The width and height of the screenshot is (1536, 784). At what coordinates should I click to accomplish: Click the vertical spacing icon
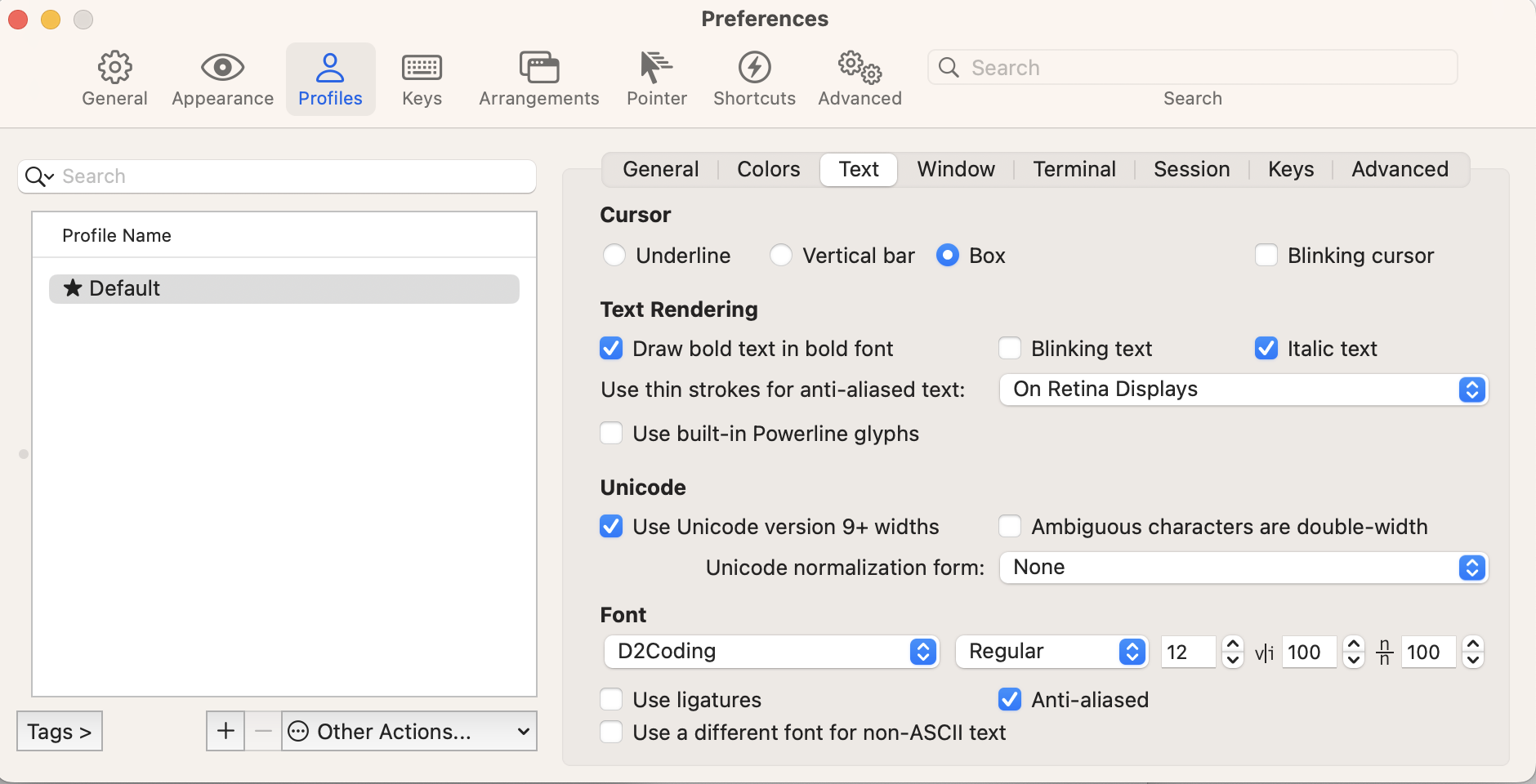point(1384,652)
